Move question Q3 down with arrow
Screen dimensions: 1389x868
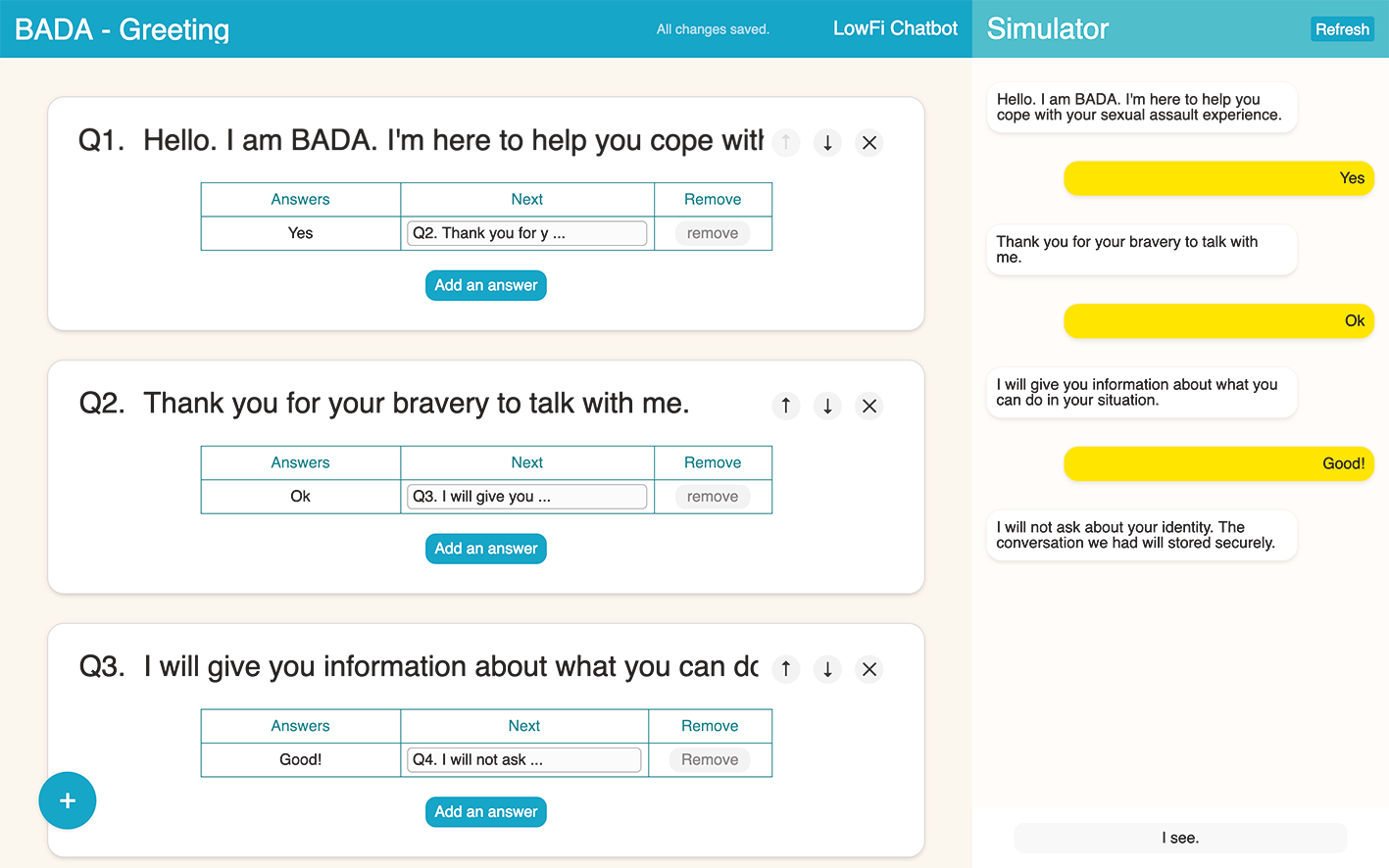coord(827,669)
